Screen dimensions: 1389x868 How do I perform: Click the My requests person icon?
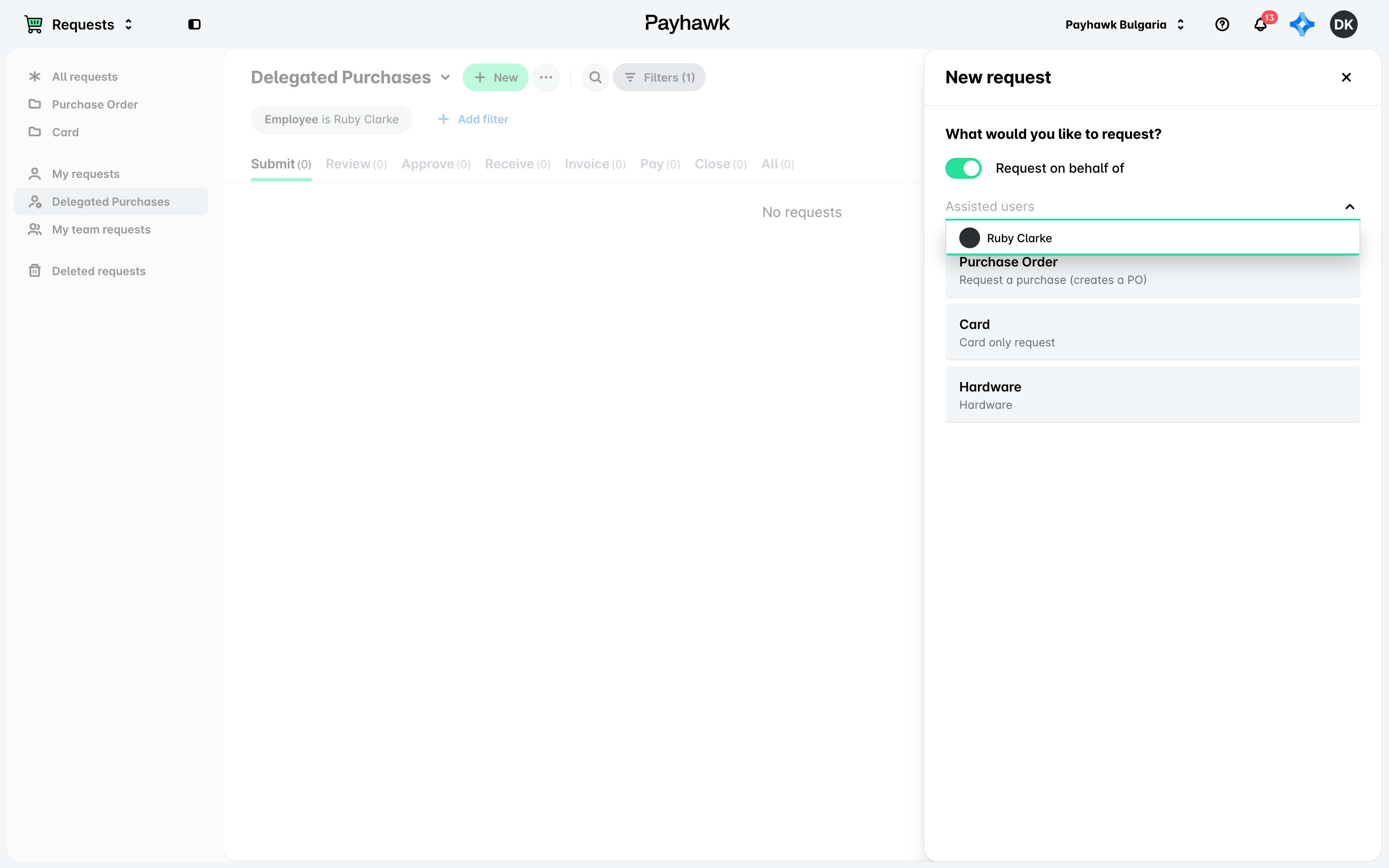(x=34, y=173)
